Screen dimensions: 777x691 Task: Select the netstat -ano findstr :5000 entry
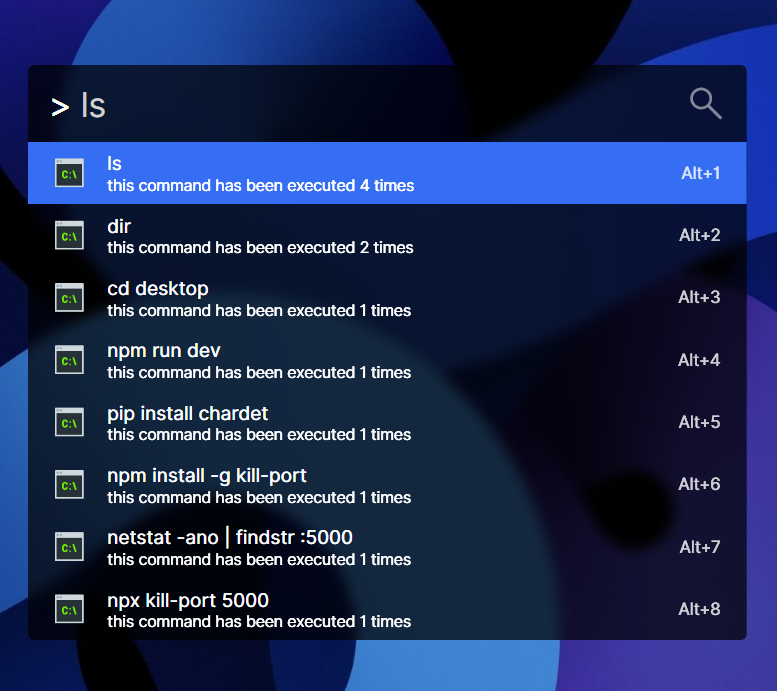pos(387,547)
